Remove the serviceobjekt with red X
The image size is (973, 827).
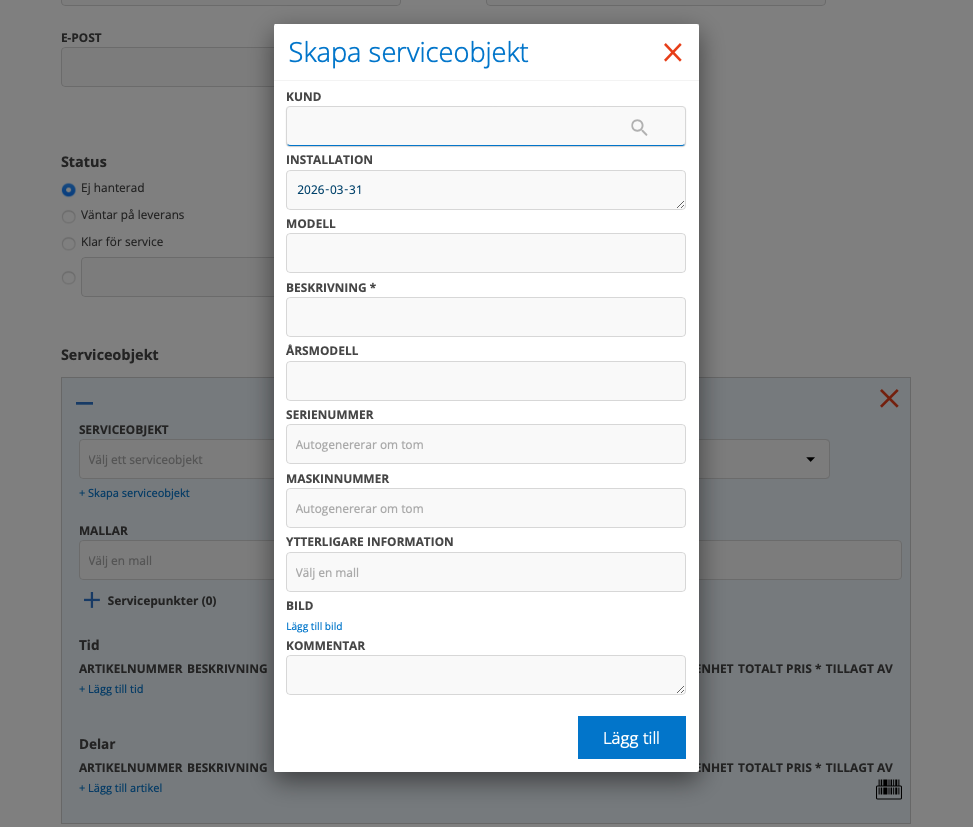pos(888,399)
